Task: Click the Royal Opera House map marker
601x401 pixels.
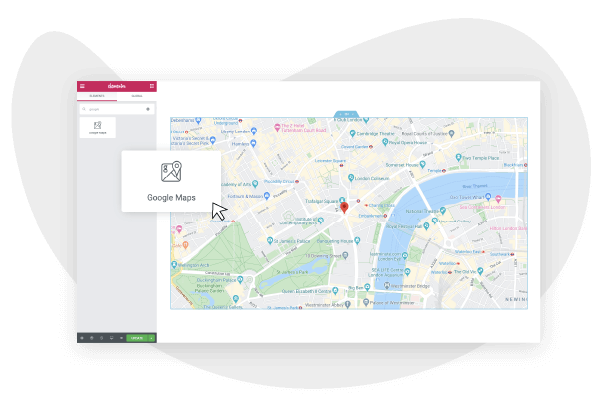Action: [x=385, y=142]
